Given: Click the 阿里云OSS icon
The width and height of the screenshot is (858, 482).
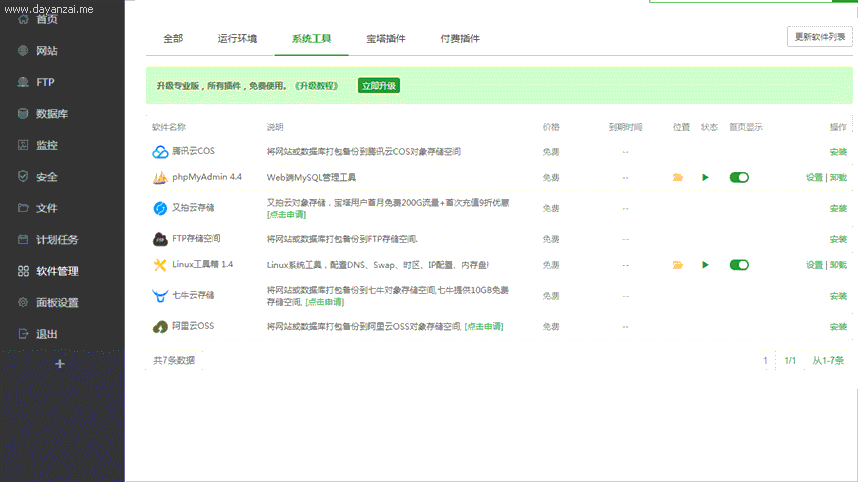Looking at the screenshot, I should 160,327.
